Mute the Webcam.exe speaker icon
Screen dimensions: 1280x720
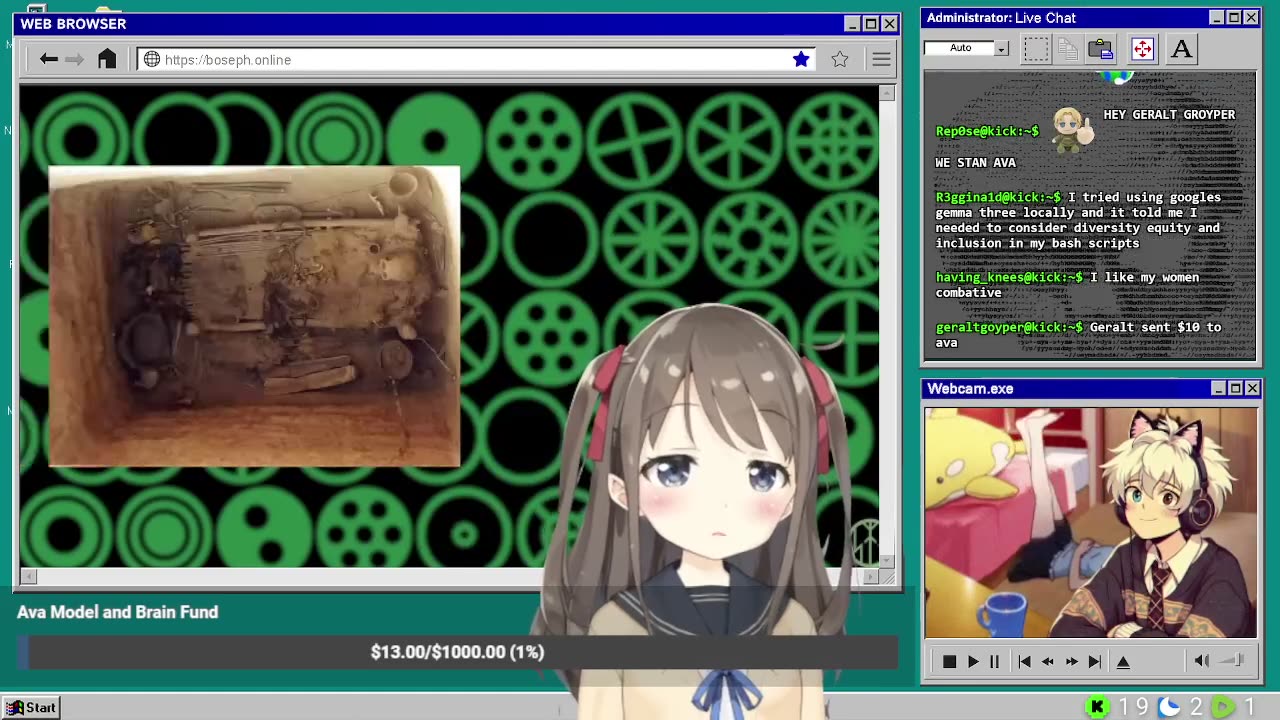tap(1201, 660)
